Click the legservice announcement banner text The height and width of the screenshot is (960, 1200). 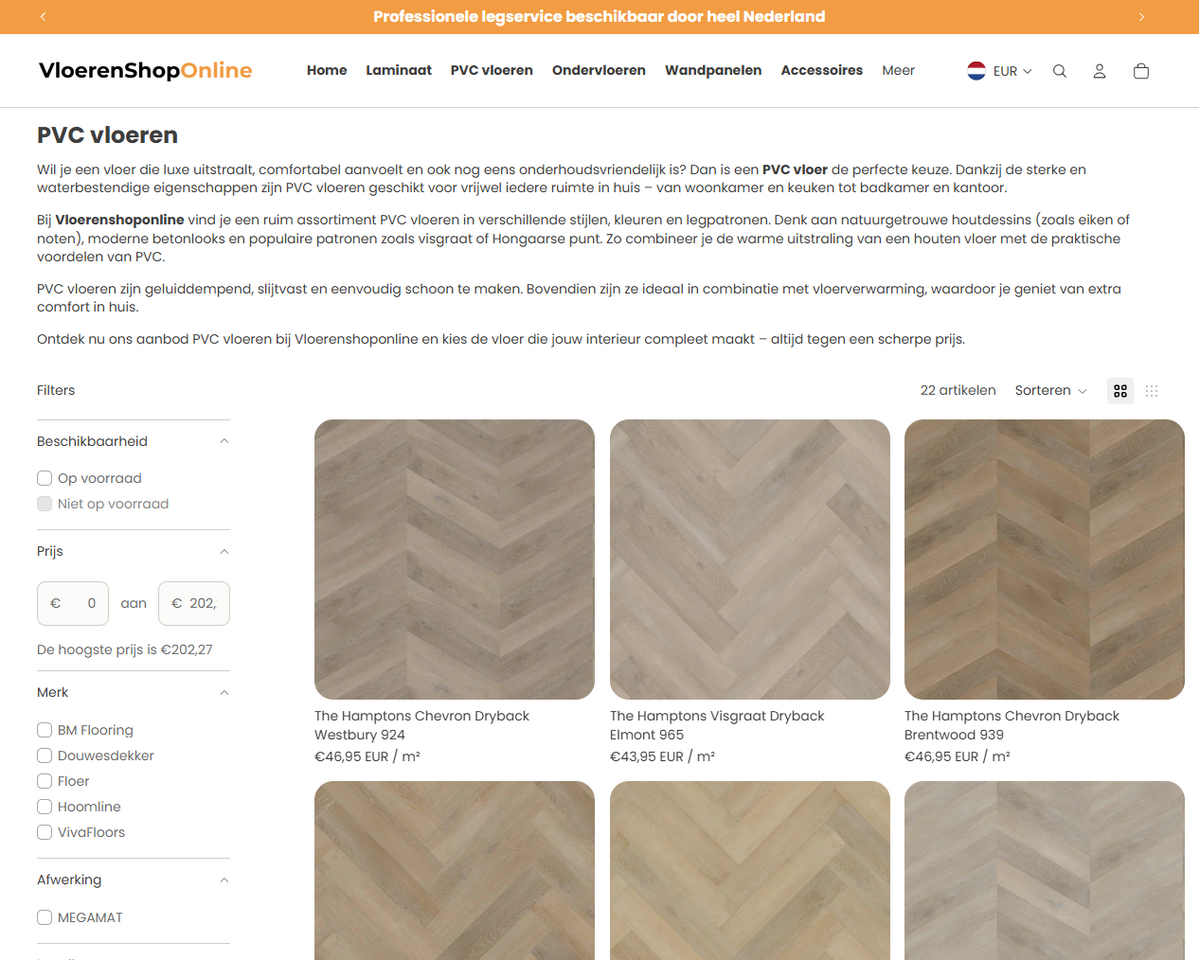(x=599, y=17)
